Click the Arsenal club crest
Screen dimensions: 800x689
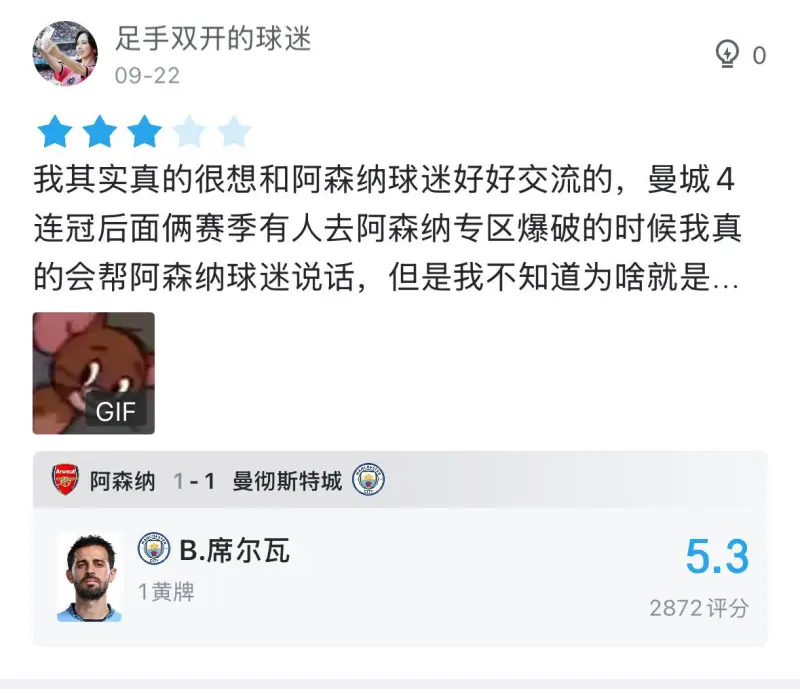coord(65,480)
